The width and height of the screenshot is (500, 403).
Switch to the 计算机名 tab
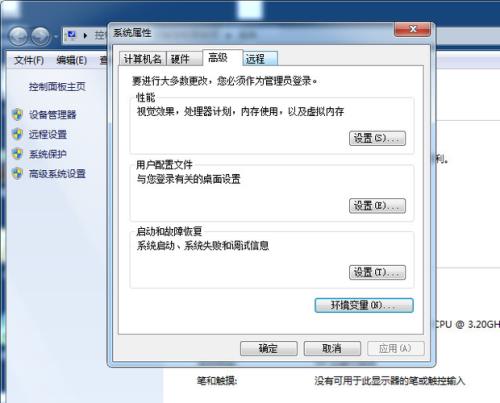143,59
